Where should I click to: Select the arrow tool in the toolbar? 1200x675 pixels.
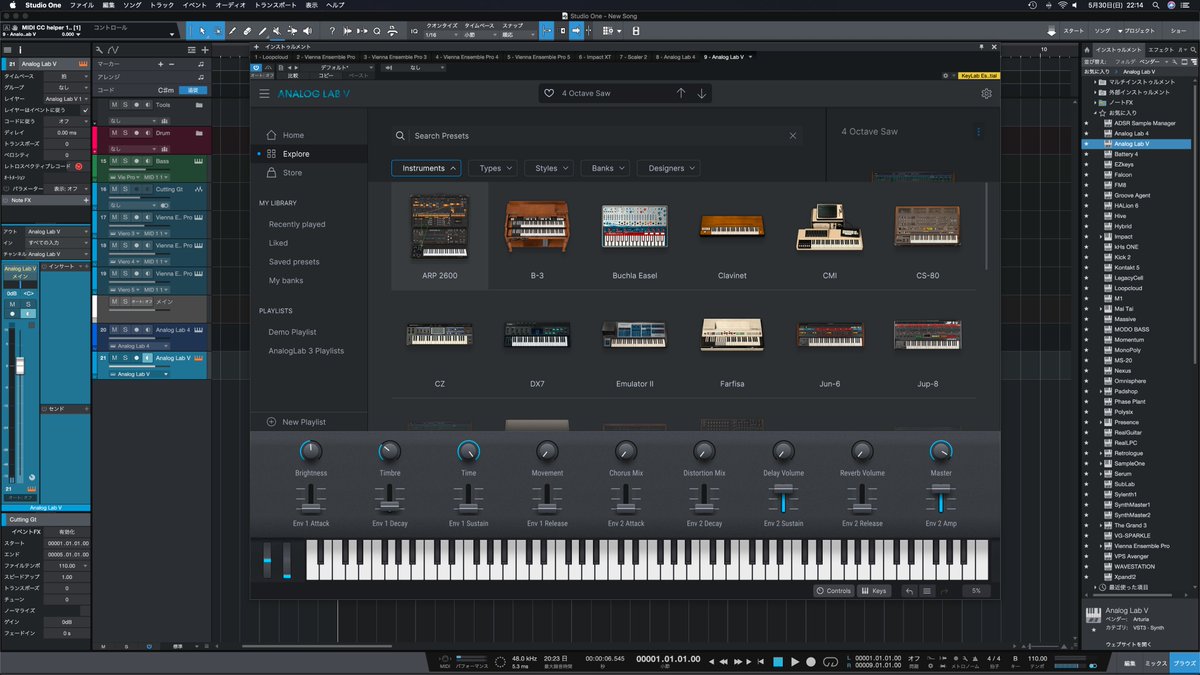[x=202, y=30]
